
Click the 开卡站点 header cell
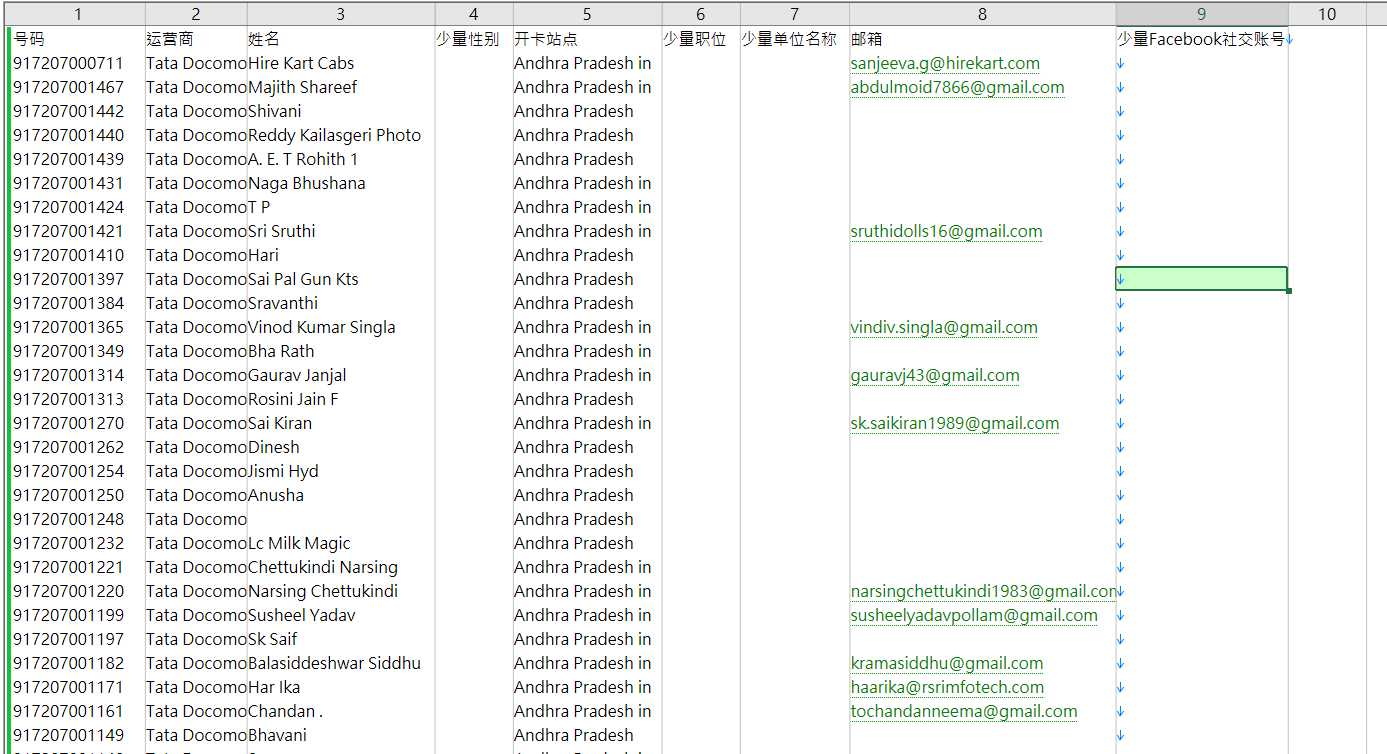(x=587, y=39)
